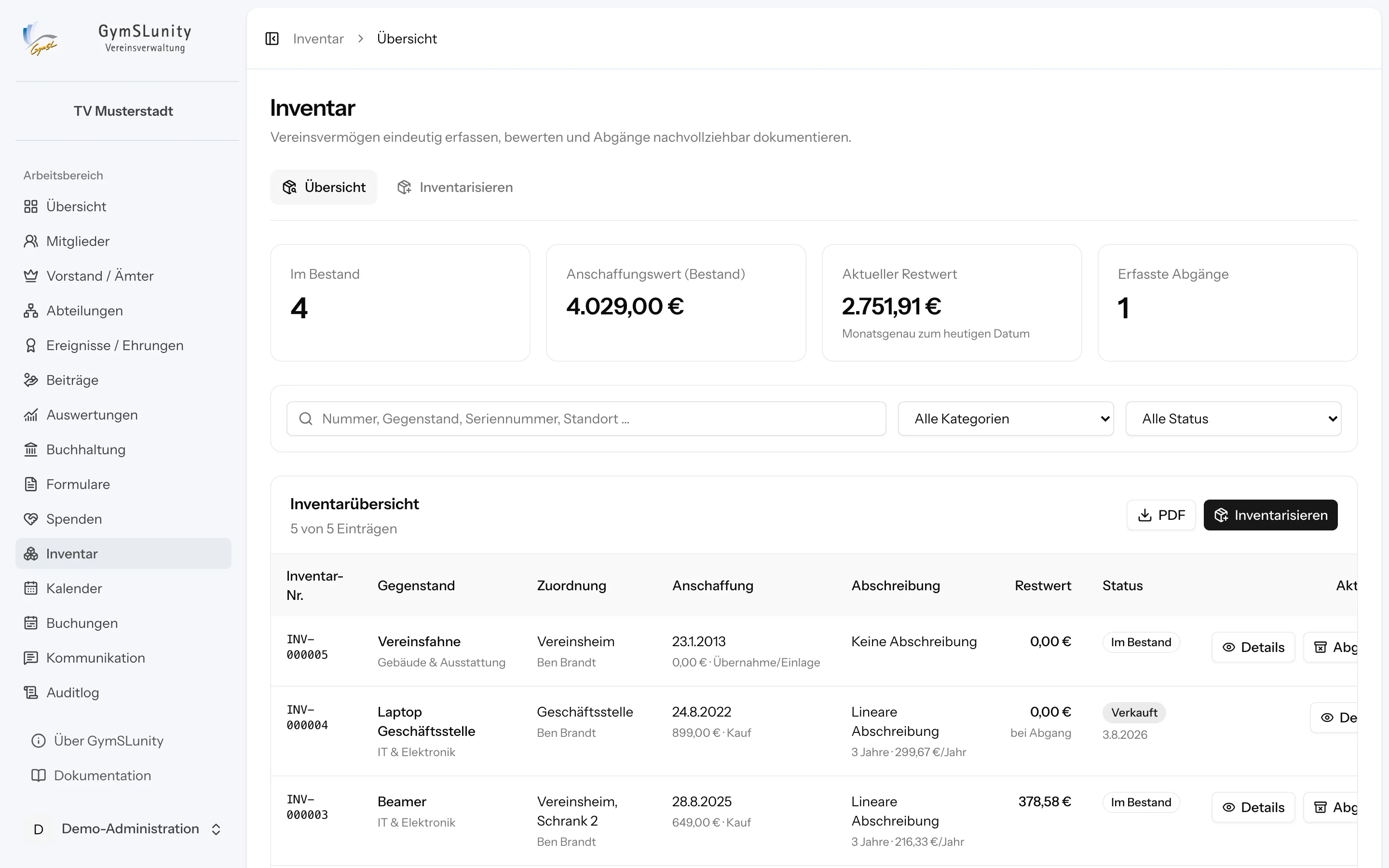Click the GymSLunity logo
Screen dimensions: 1389x868
click(40, 39)
